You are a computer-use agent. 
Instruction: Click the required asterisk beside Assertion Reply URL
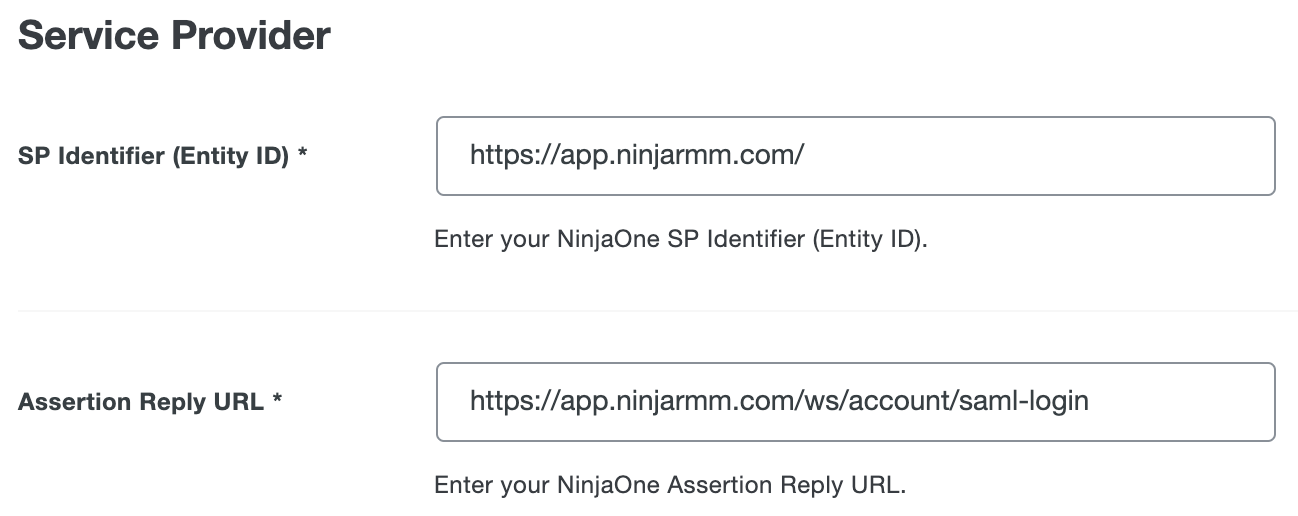point(277,402)
